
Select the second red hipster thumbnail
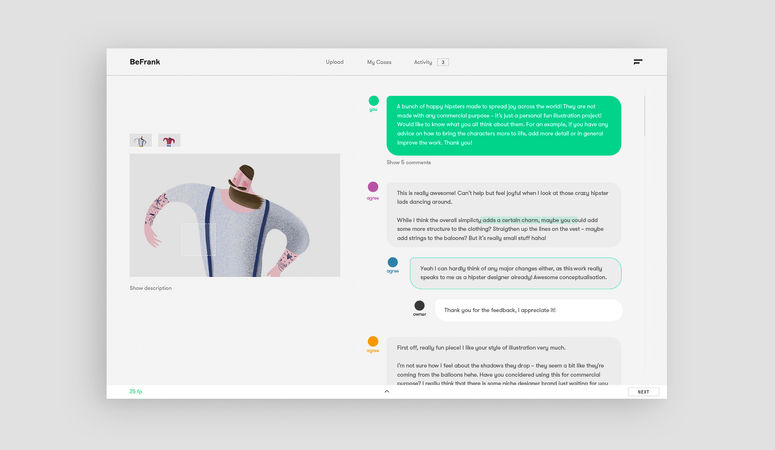169,140
